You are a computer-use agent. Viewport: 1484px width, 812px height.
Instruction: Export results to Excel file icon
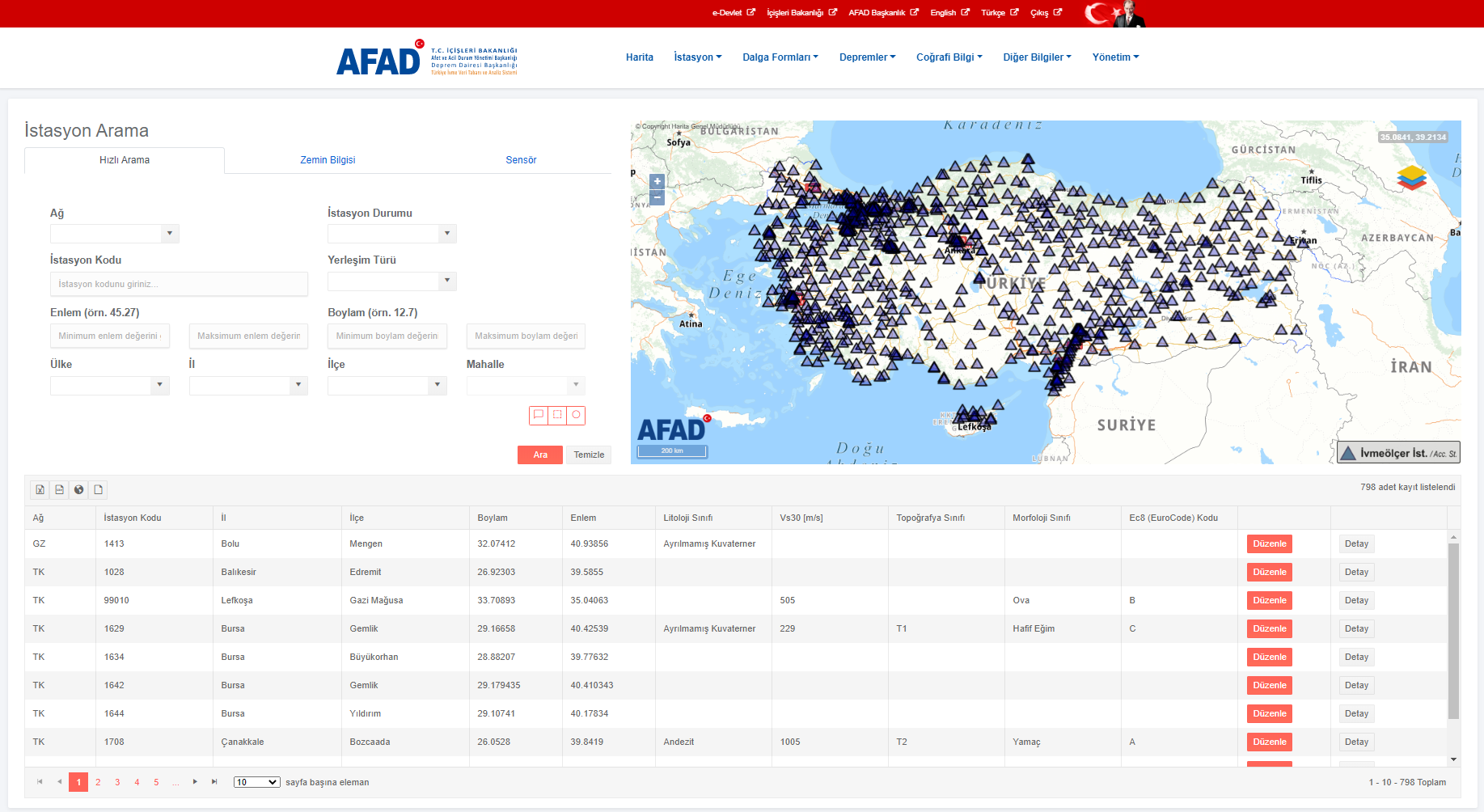point(40,489)
